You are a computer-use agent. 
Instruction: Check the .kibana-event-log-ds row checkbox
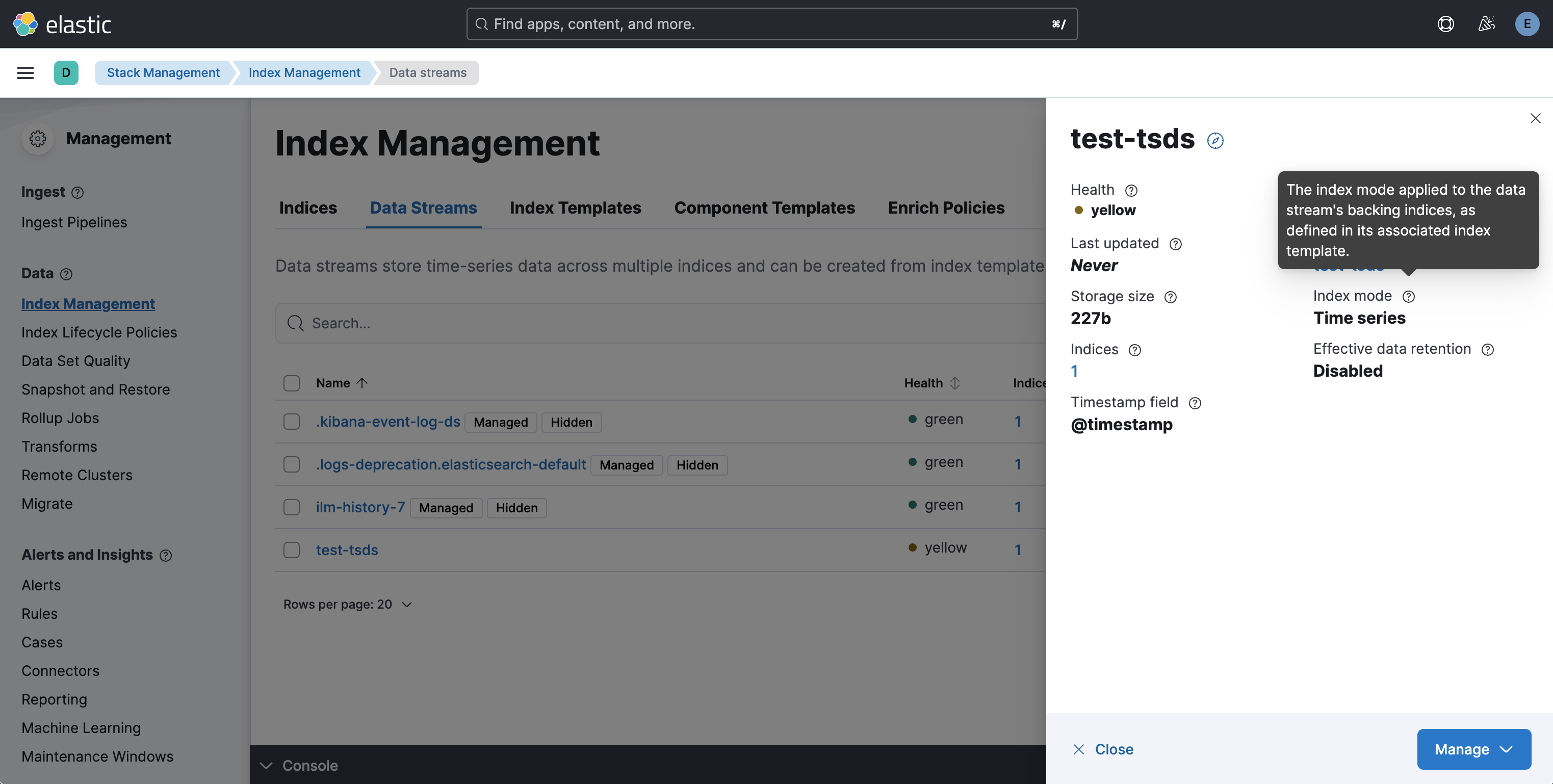(x=292, y=422)
